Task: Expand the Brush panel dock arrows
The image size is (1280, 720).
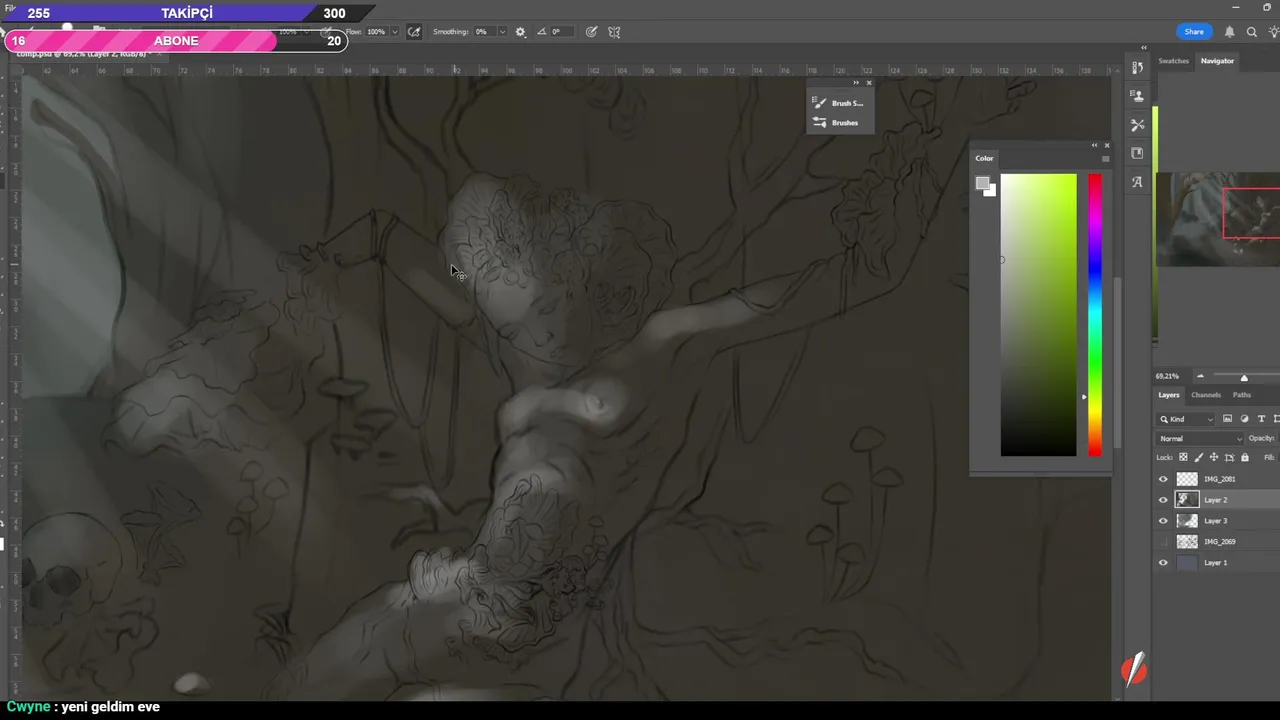Action: pyautogui.click(x=856, y=83)
